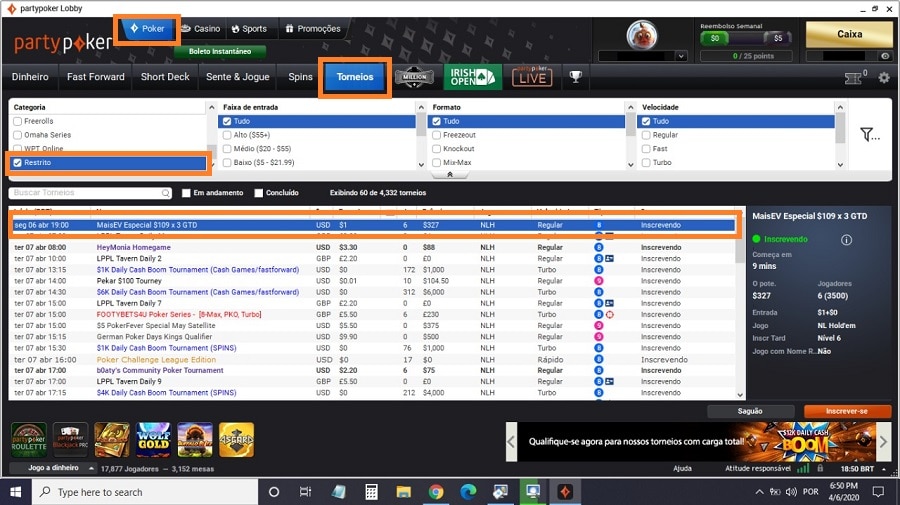Click the Ajuda help link

(x=682, y=469)
